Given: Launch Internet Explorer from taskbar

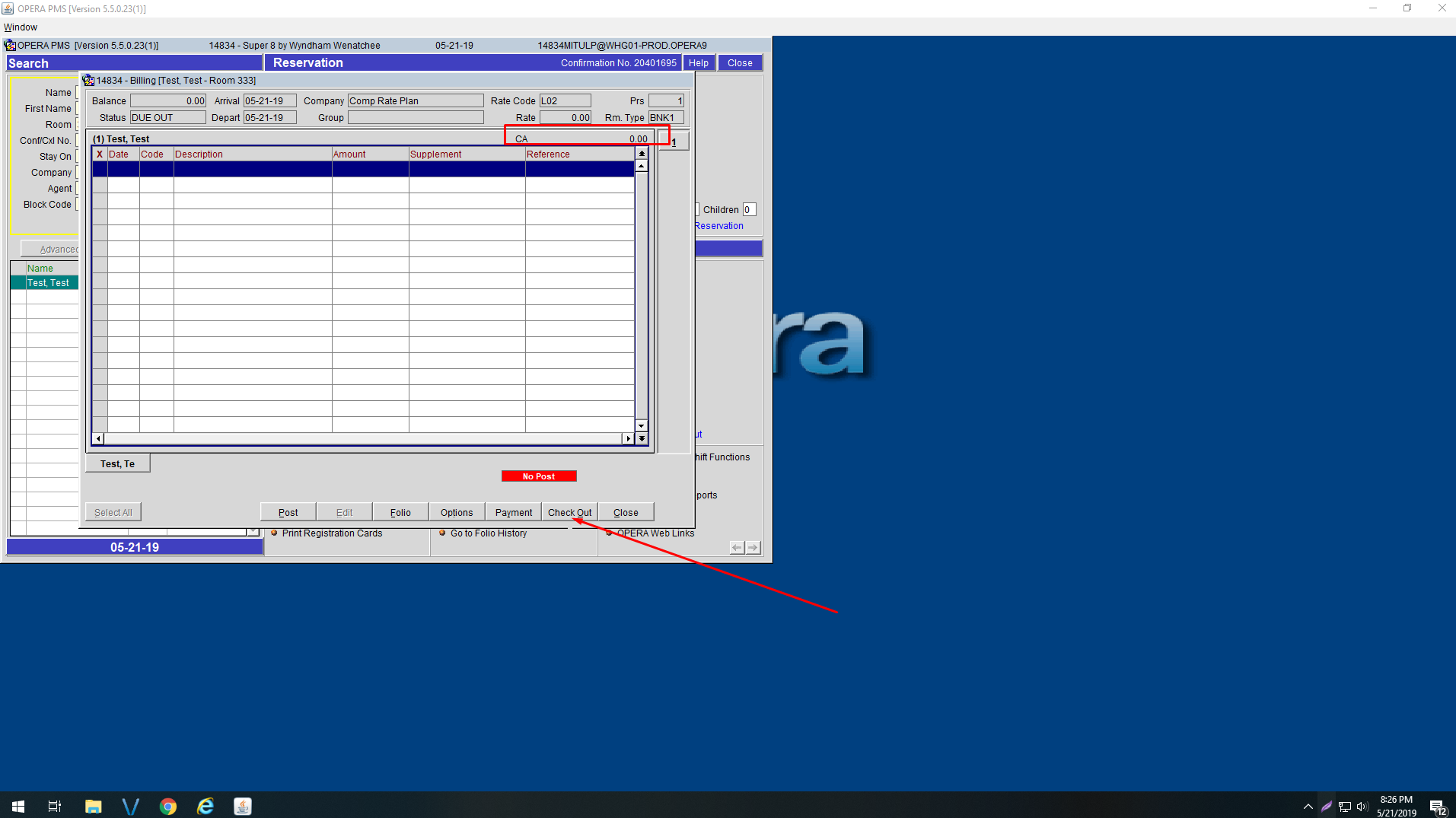Looking at the screenshot, I should 205,807.
